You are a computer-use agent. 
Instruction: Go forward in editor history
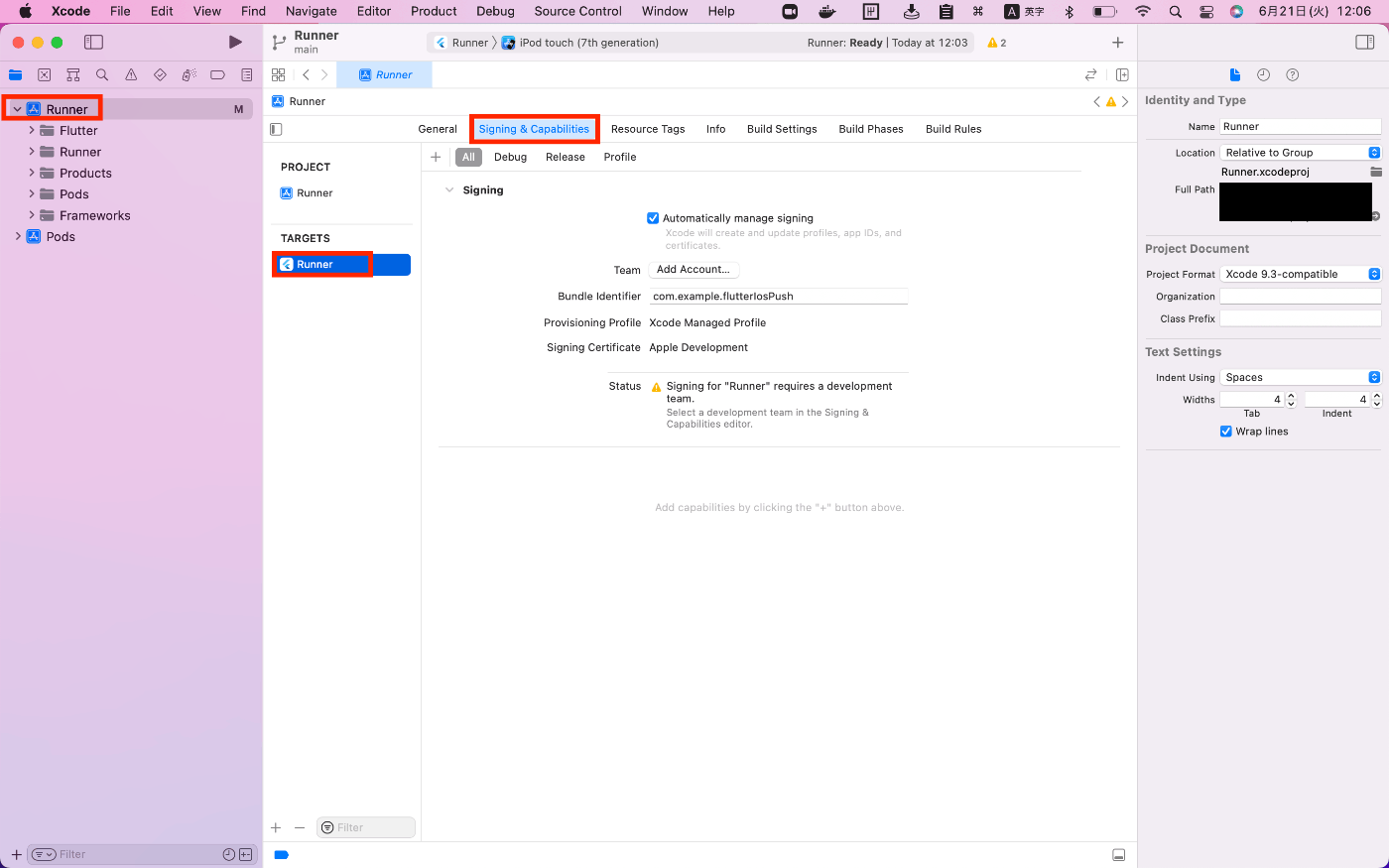[324, 74]
